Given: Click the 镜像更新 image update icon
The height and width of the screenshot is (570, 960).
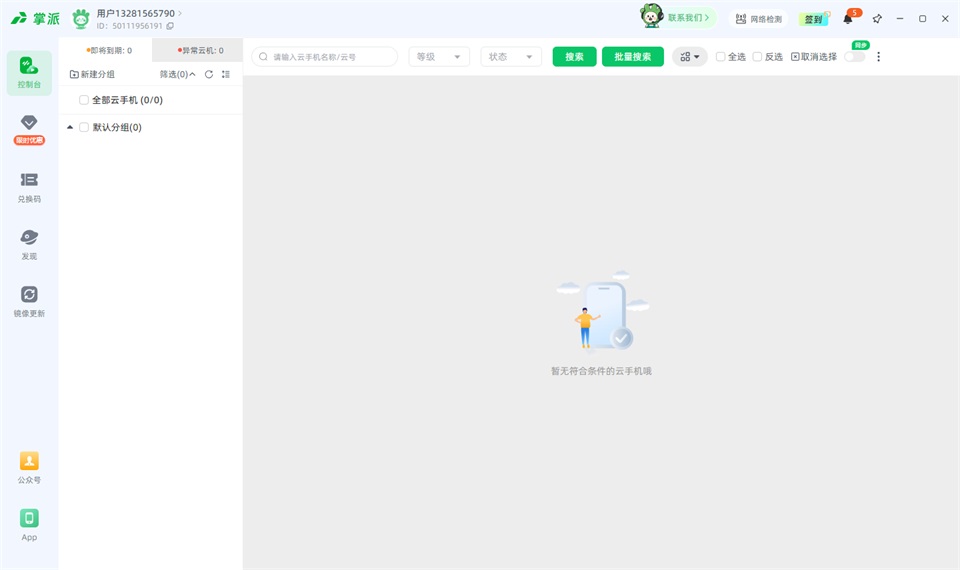Looking at the screenshot, I should 29,301.
